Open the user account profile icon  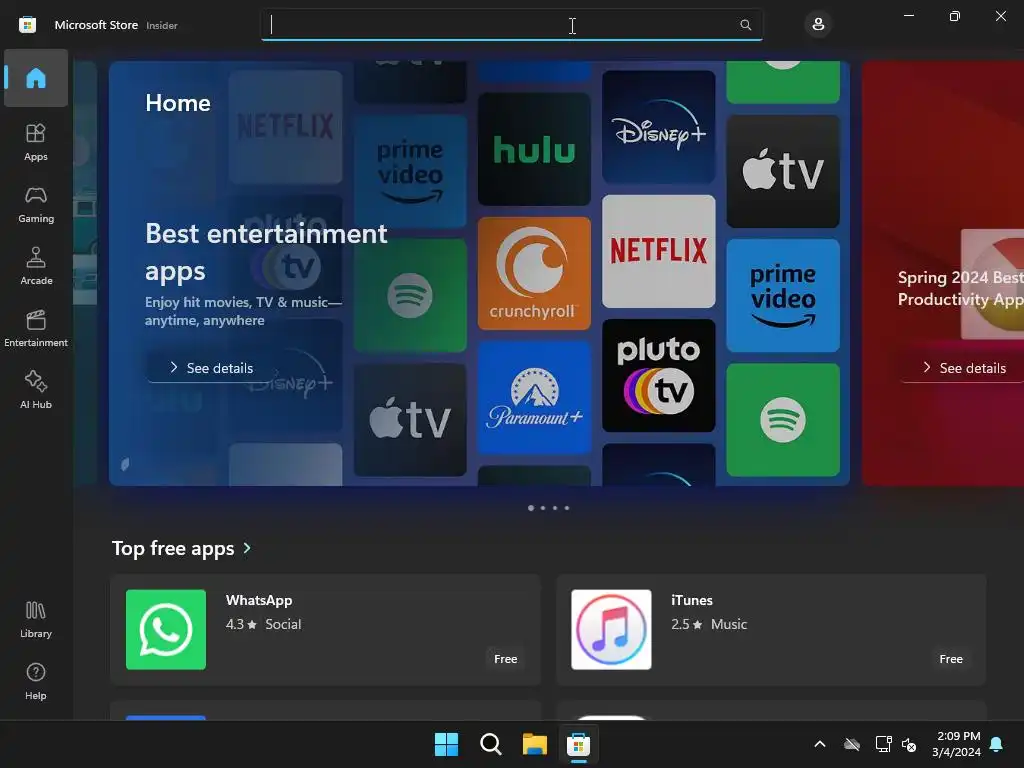(x=818, y=25)
